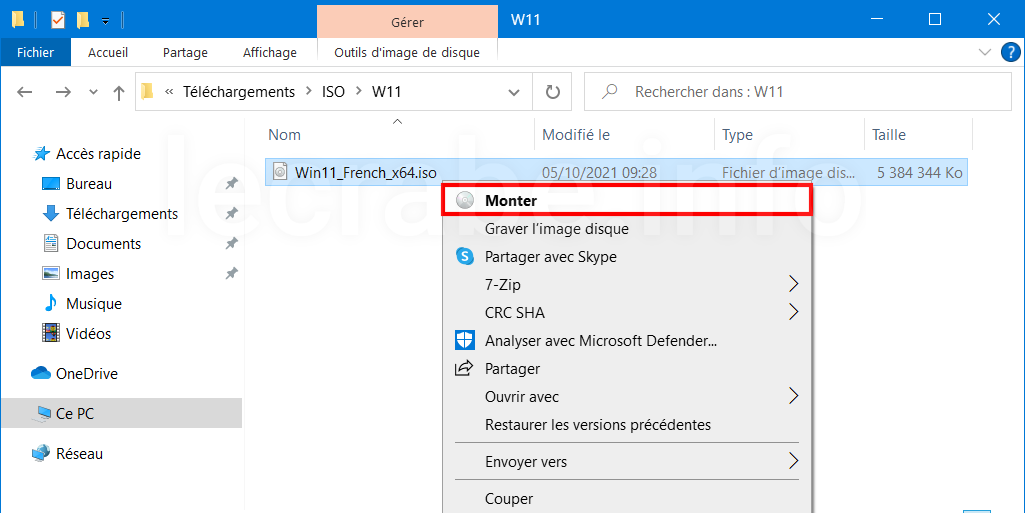Select the Gérer contextual tab header
This screenshot has height=513, width=1025.
pyautogui.click(x=407, y=22)
